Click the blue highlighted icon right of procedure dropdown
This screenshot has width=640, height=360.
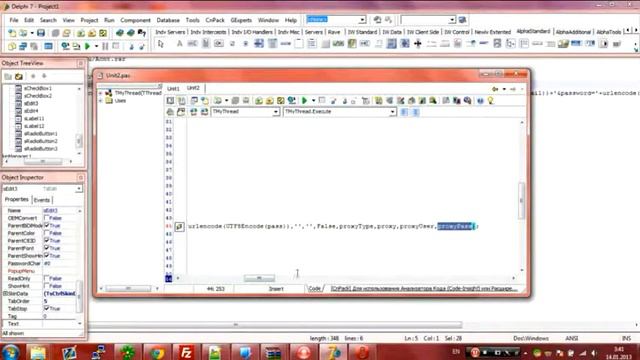(x=404, y=112)
